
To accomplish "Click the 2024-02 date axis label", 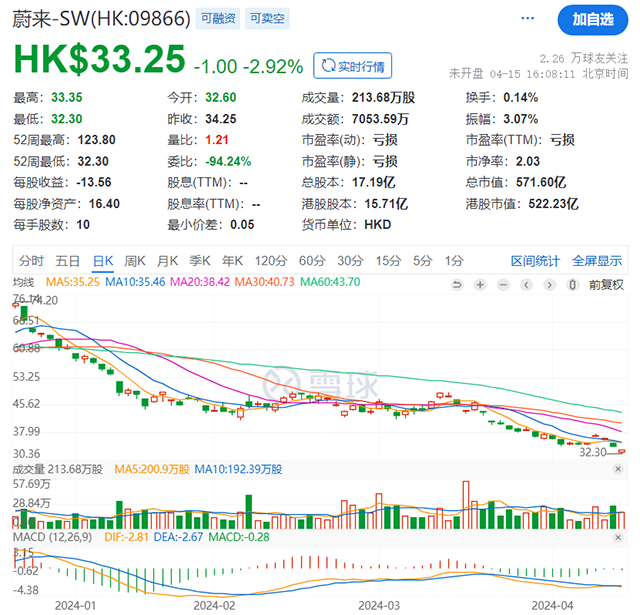I will click(x=215, y=606).
